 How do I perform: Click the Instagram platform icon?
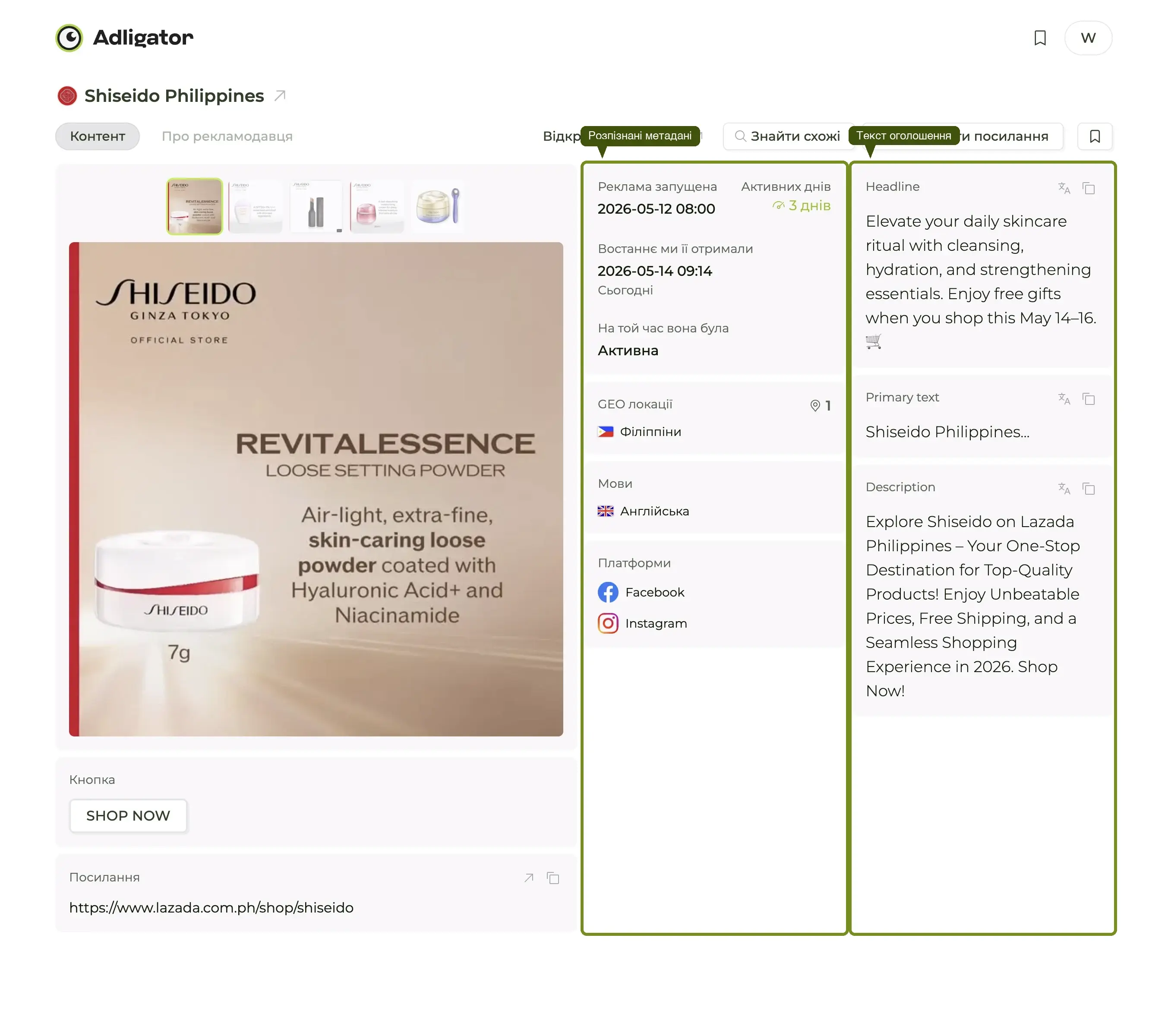(x=608, y=623)
